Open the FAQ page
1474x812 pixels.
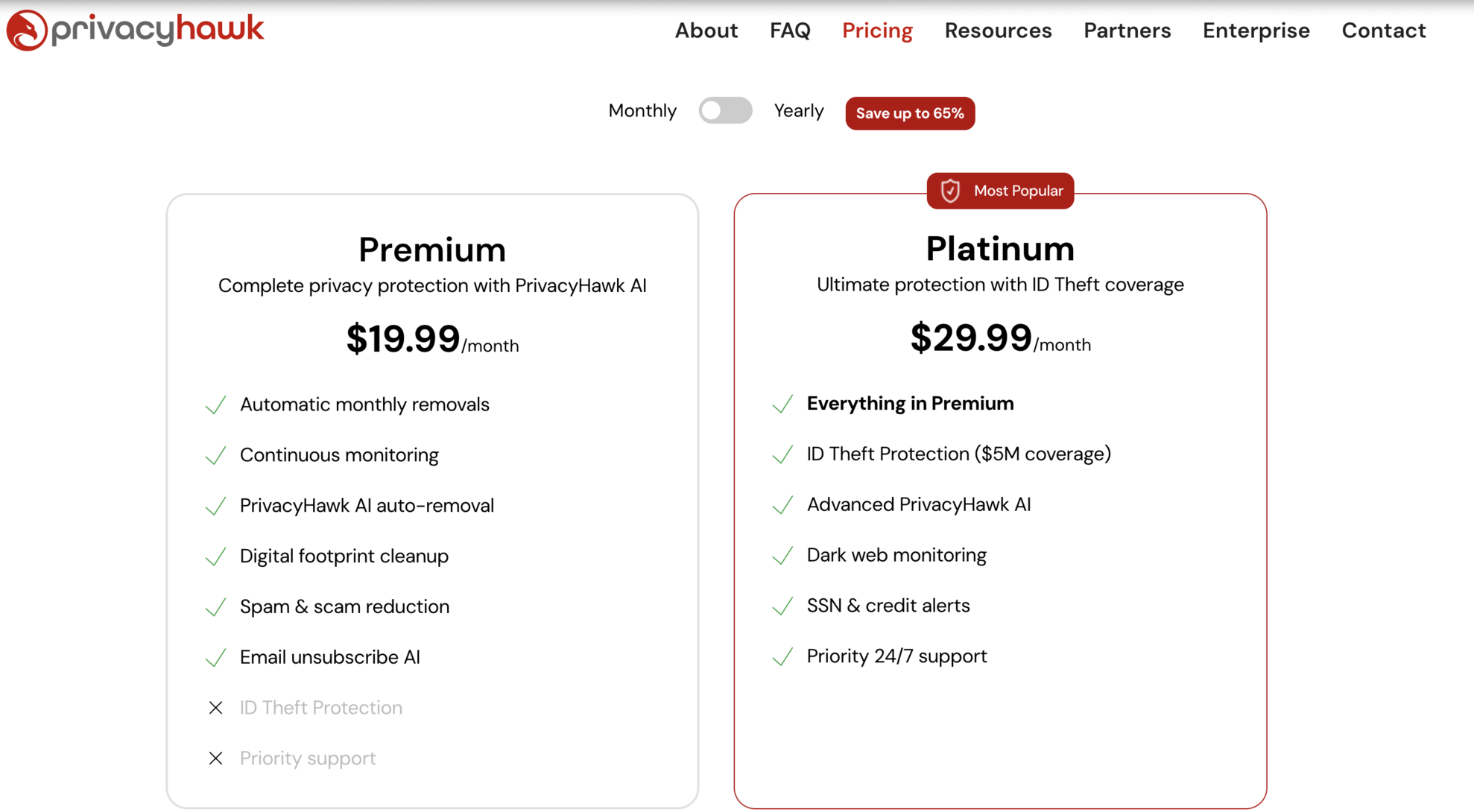point(790,31)
